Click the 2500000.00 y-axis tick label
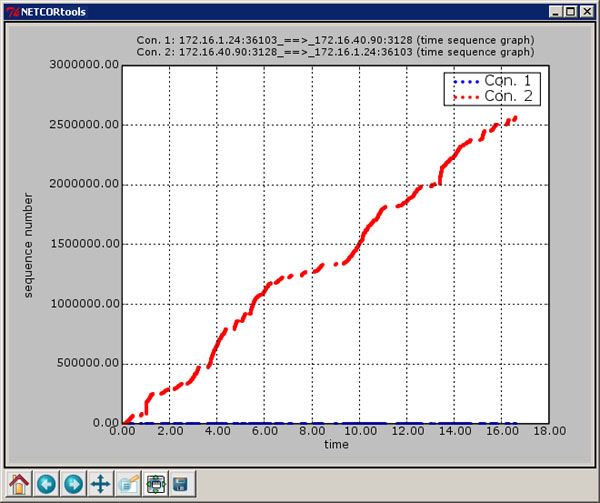This screenshot has width=600, height=503. tap(84, 124)
